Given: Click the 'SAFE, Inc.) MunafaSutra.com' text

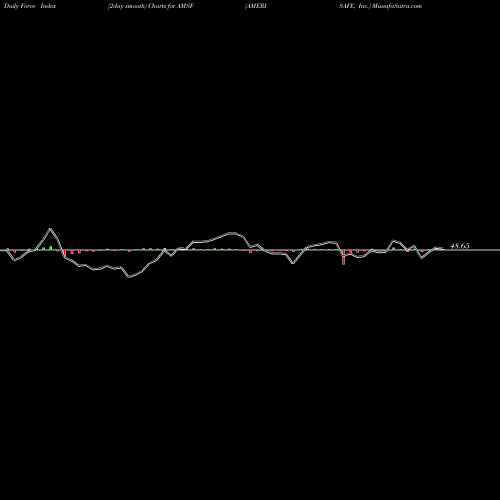Looking at the screenshot, I should pos(380,6).
